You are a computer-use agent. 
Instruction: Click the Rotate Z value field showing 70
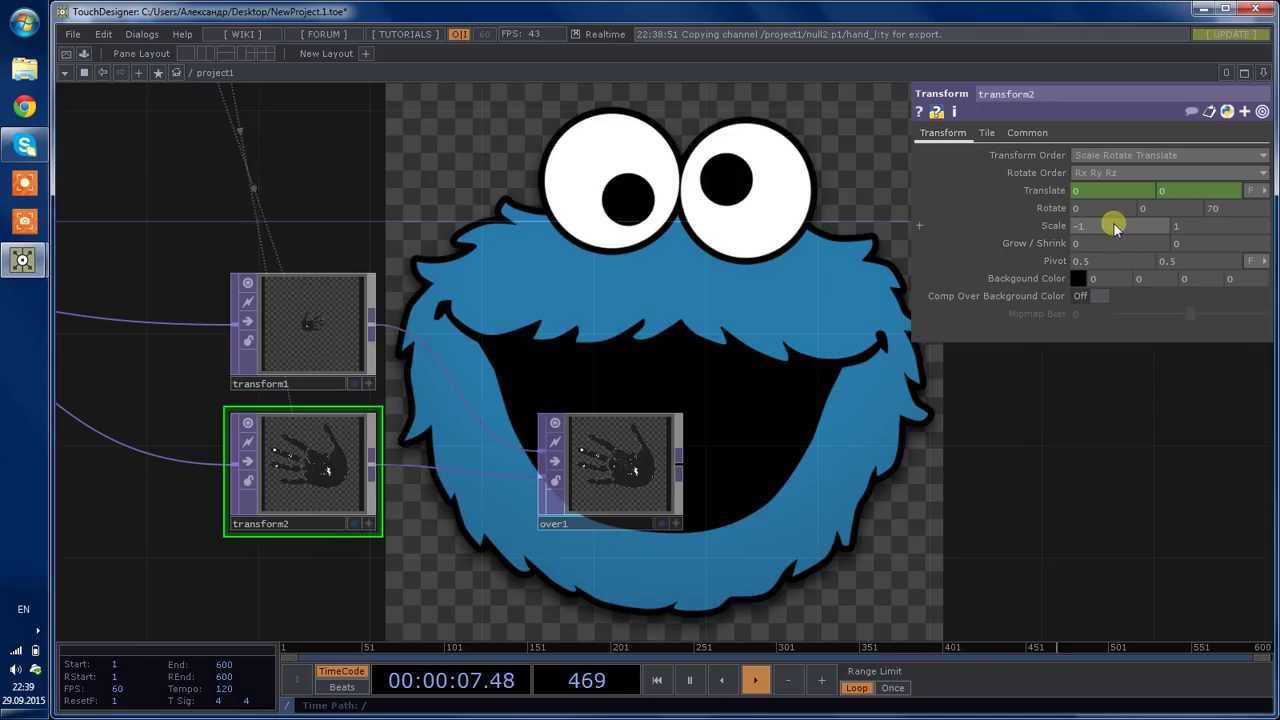pyautogui.click(x=1234, y=208)
